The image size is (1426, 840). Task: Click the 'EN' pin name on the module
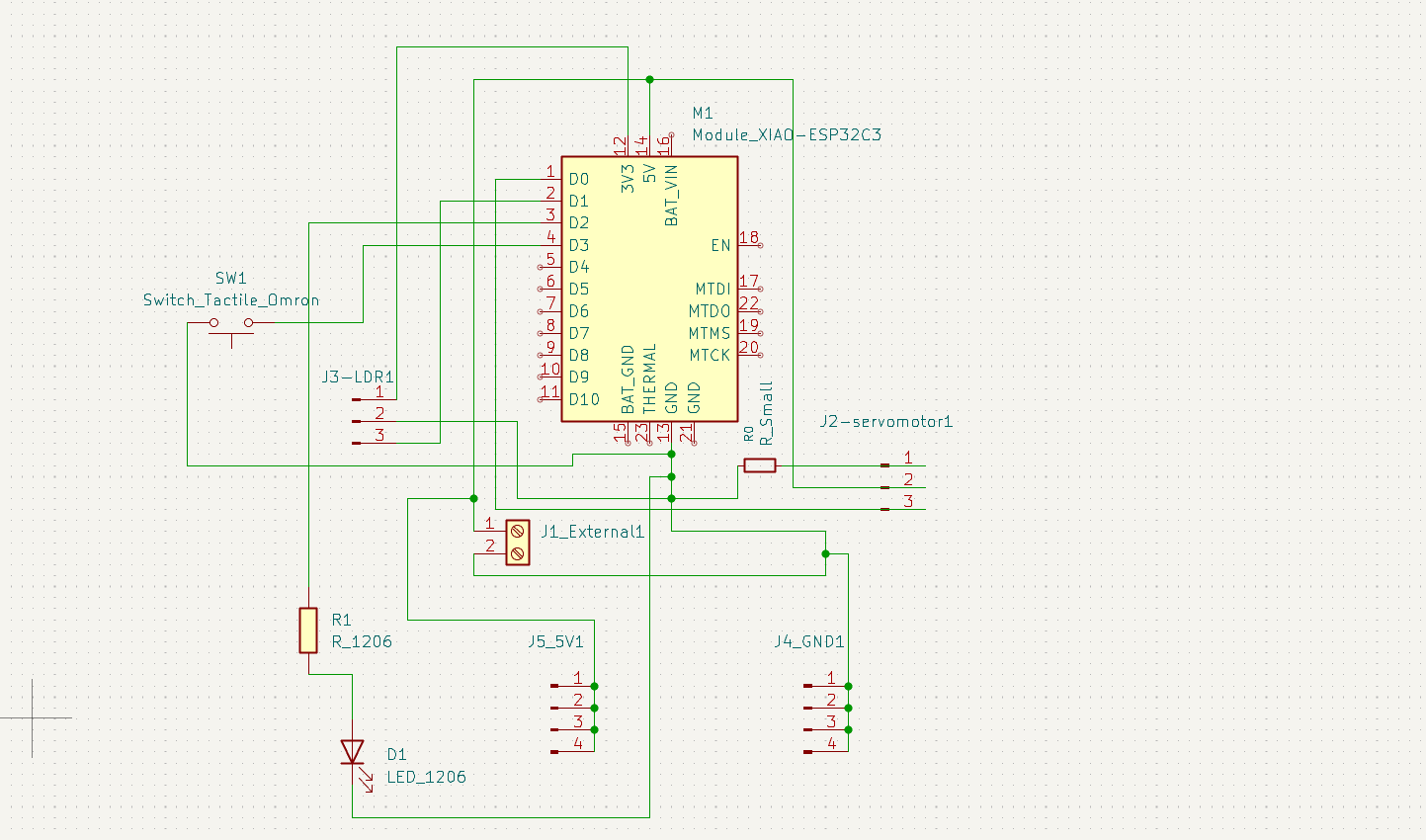click(720, 245)
